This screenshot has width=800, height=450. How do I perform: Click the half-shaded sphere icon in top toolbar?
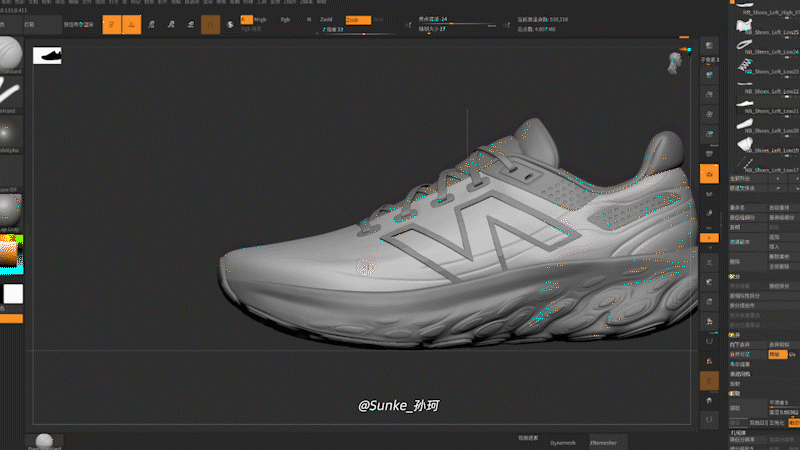pos(230,24)
